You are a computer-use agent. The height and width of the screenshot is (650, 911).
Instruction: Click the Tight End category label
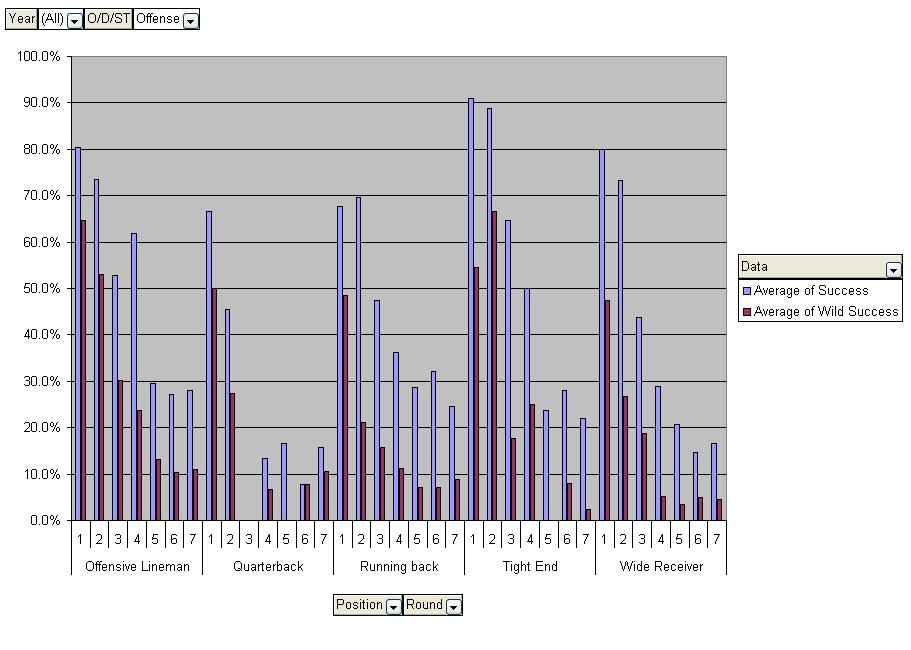coord(530,566)
